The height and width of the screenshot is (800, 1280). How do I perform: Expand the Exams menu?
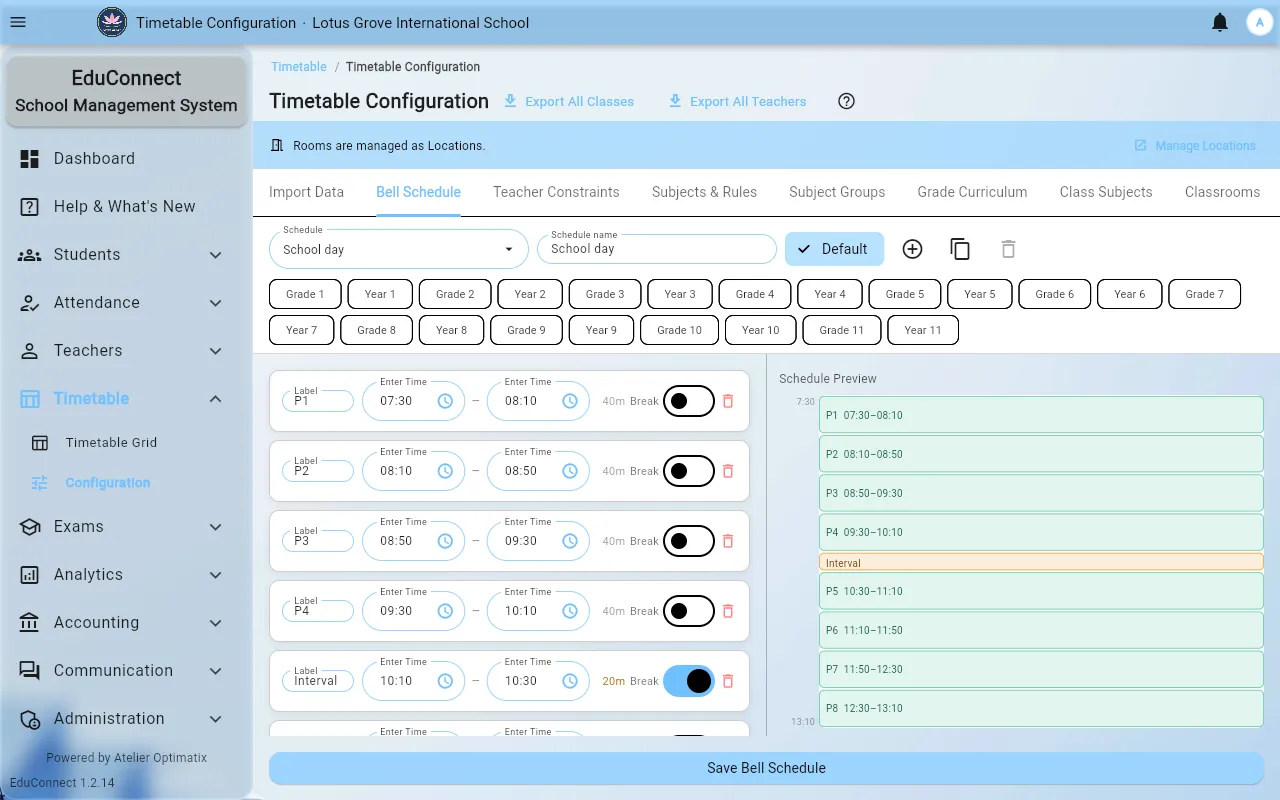pos(126,527)
